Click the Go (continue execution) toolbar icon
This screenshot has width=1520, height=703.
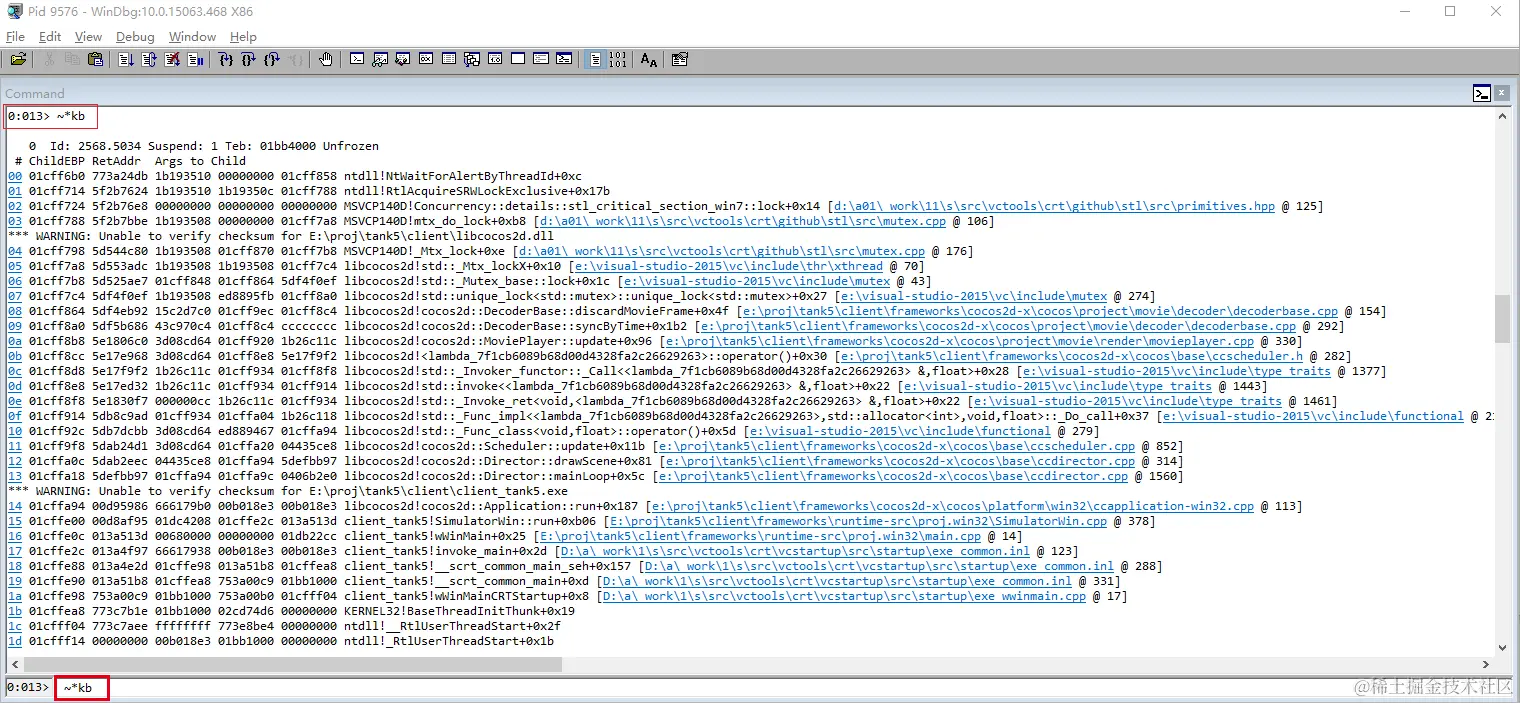click(126, 59)
